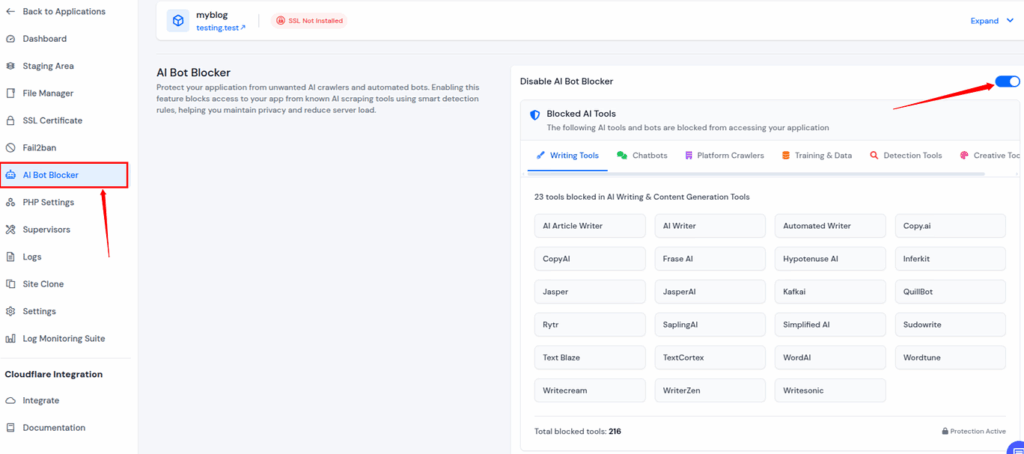Click the Staging Area icon in sidebar
The width and height of the screenshot is (1024, 454).
point(10,66)
